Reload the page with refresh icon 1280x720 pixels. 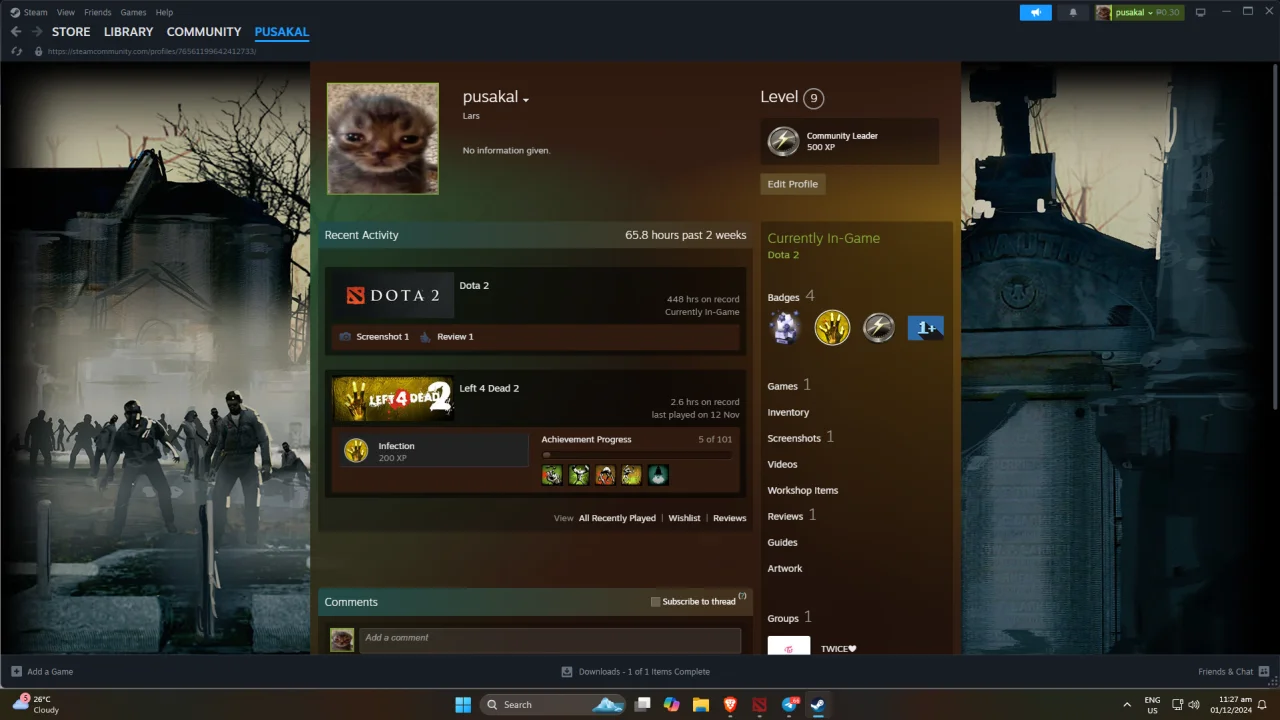pos(17,51)
